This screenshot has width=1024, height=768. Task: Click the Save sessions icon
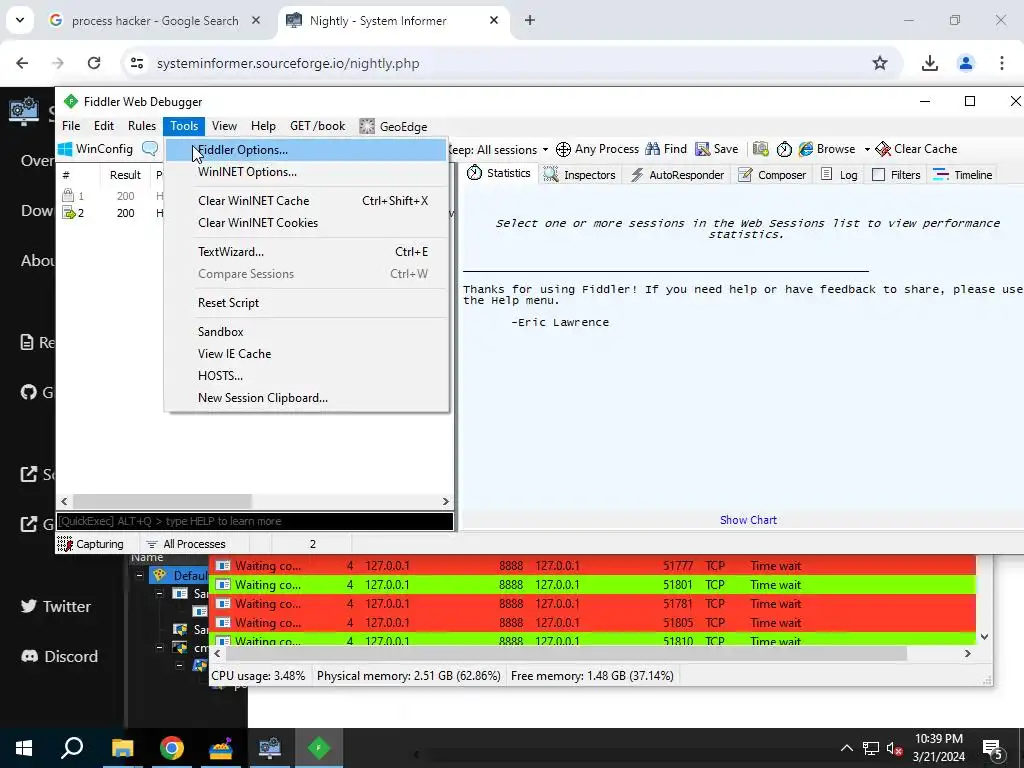point(702,150)
